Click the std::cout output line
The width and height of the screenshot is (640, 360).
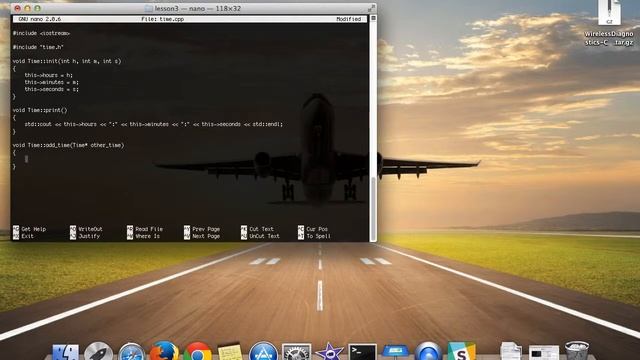point(153,124)
